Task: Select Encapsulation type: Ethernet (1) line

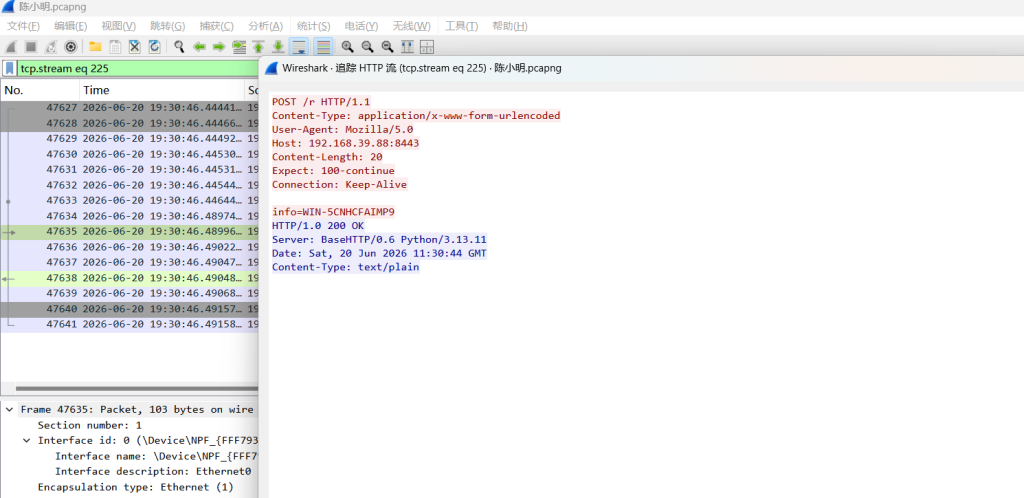Action: [135, 487]
